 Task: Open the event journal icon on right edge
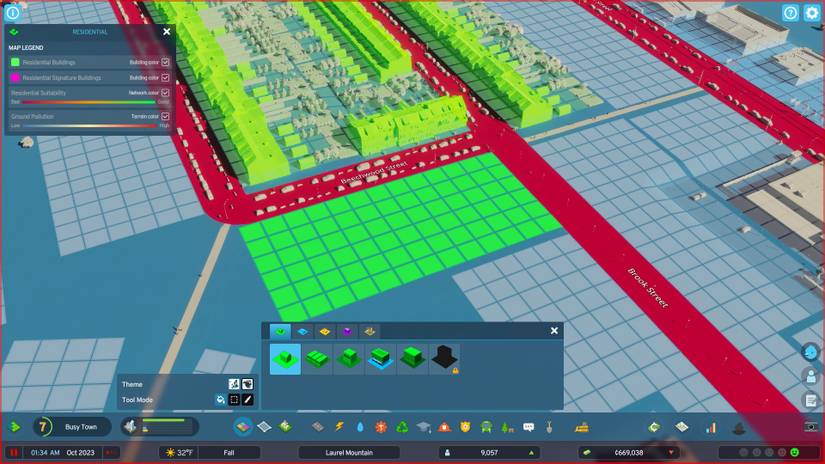(811, 401)
